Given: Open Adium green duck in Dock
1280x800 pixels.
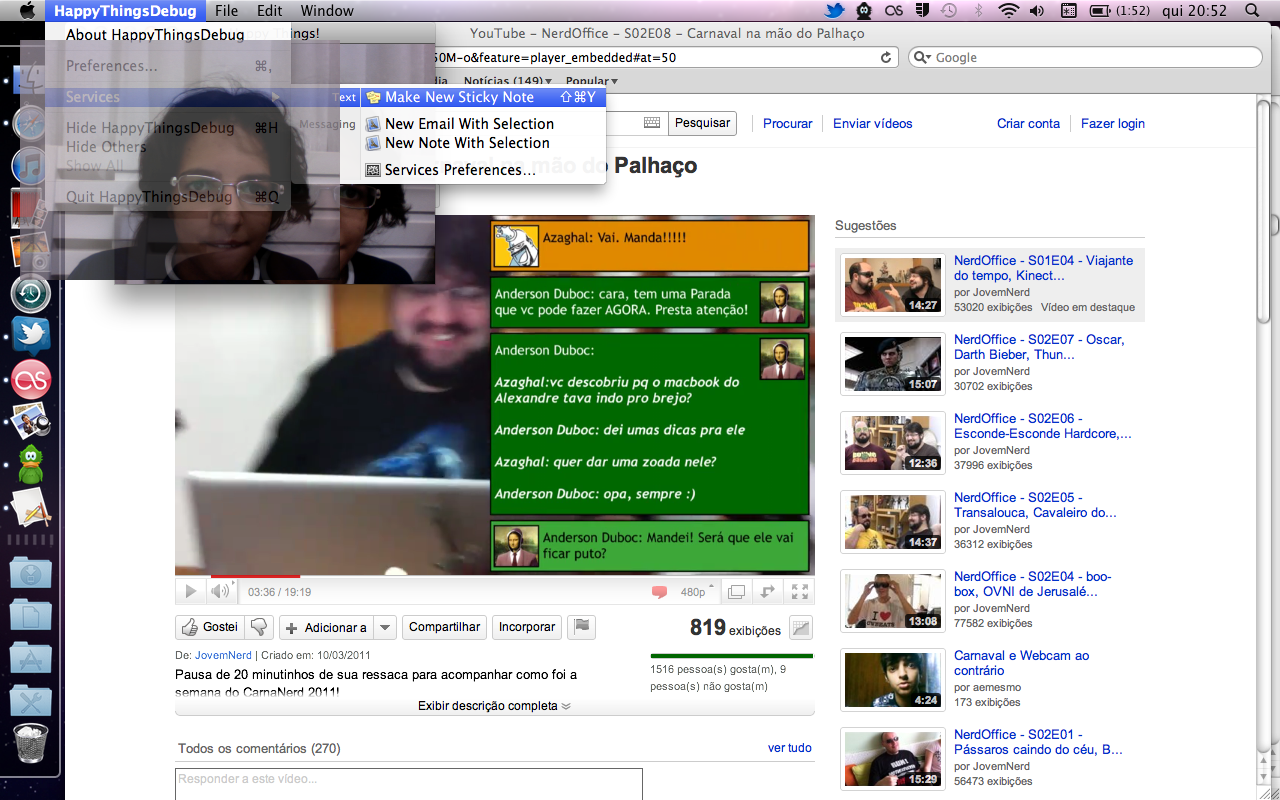Looking at the screenshot, I should pos(31,465).
